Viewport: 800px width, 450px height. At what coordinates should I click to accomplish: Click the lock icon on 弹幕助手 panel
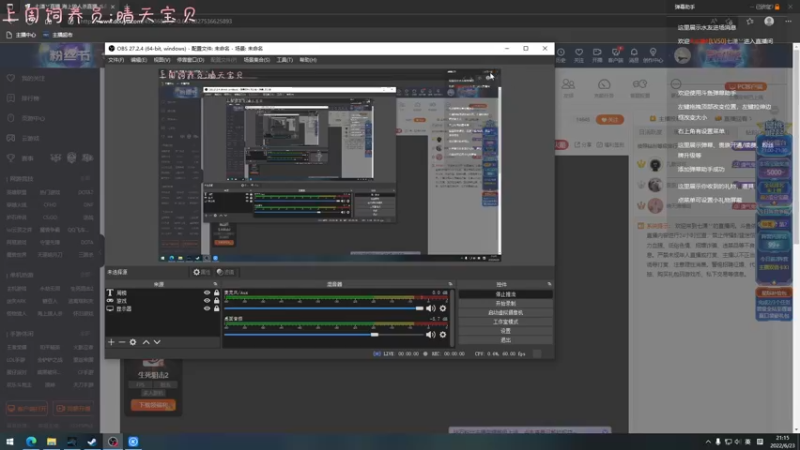coord(777,7)
